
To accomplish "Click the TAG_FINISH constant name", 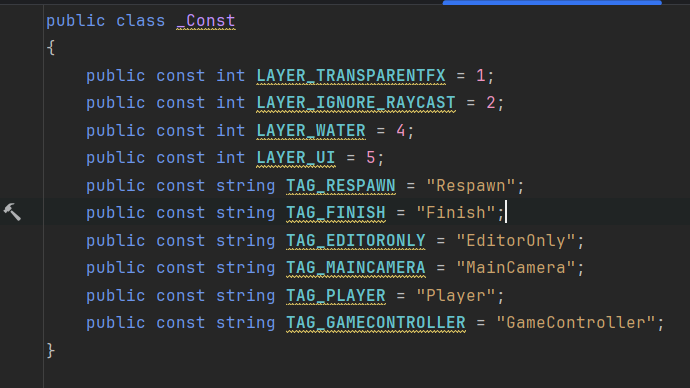I will click(336, 213).
